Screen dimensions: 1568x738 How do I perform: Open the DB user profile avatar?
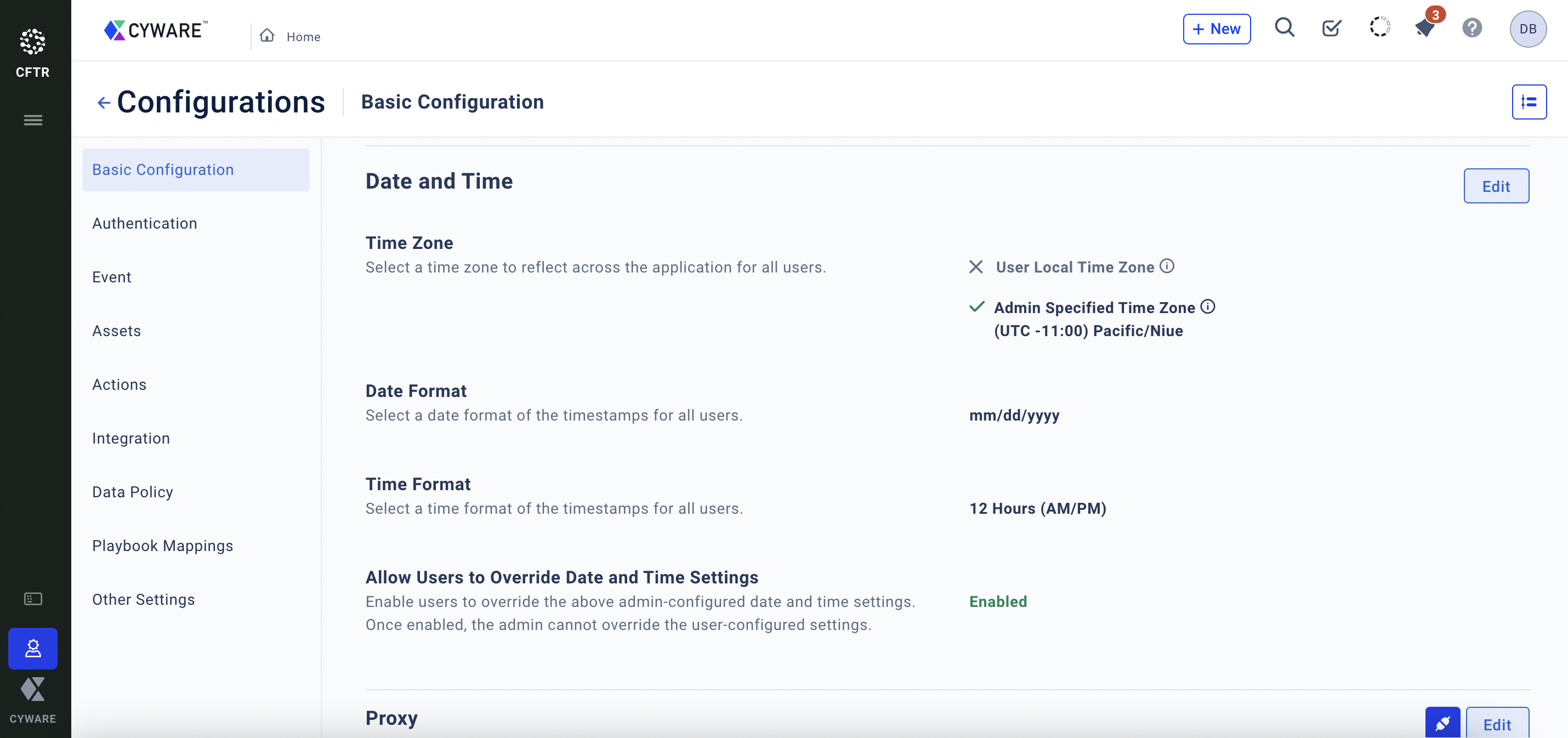point(1527,29)
